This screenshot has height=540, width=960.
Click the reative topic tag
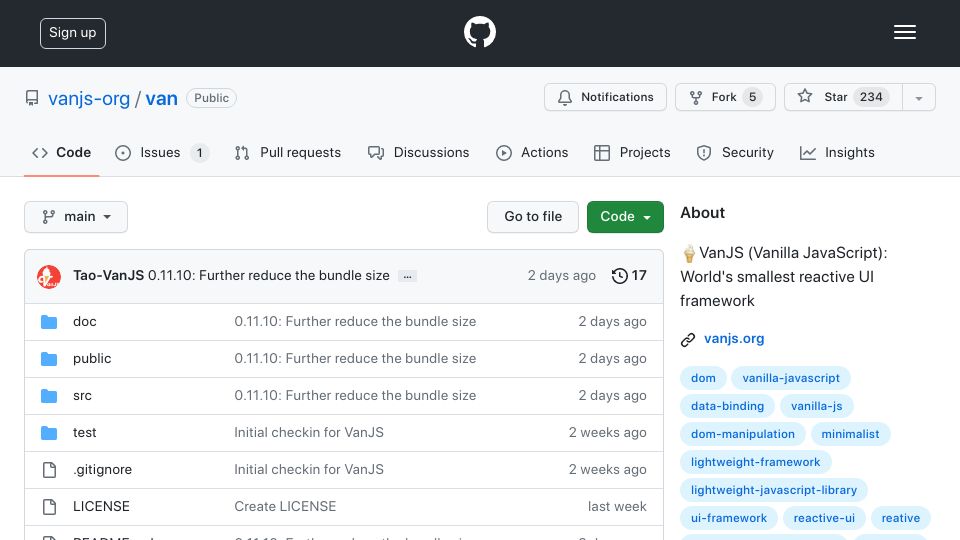coord(901,518)
